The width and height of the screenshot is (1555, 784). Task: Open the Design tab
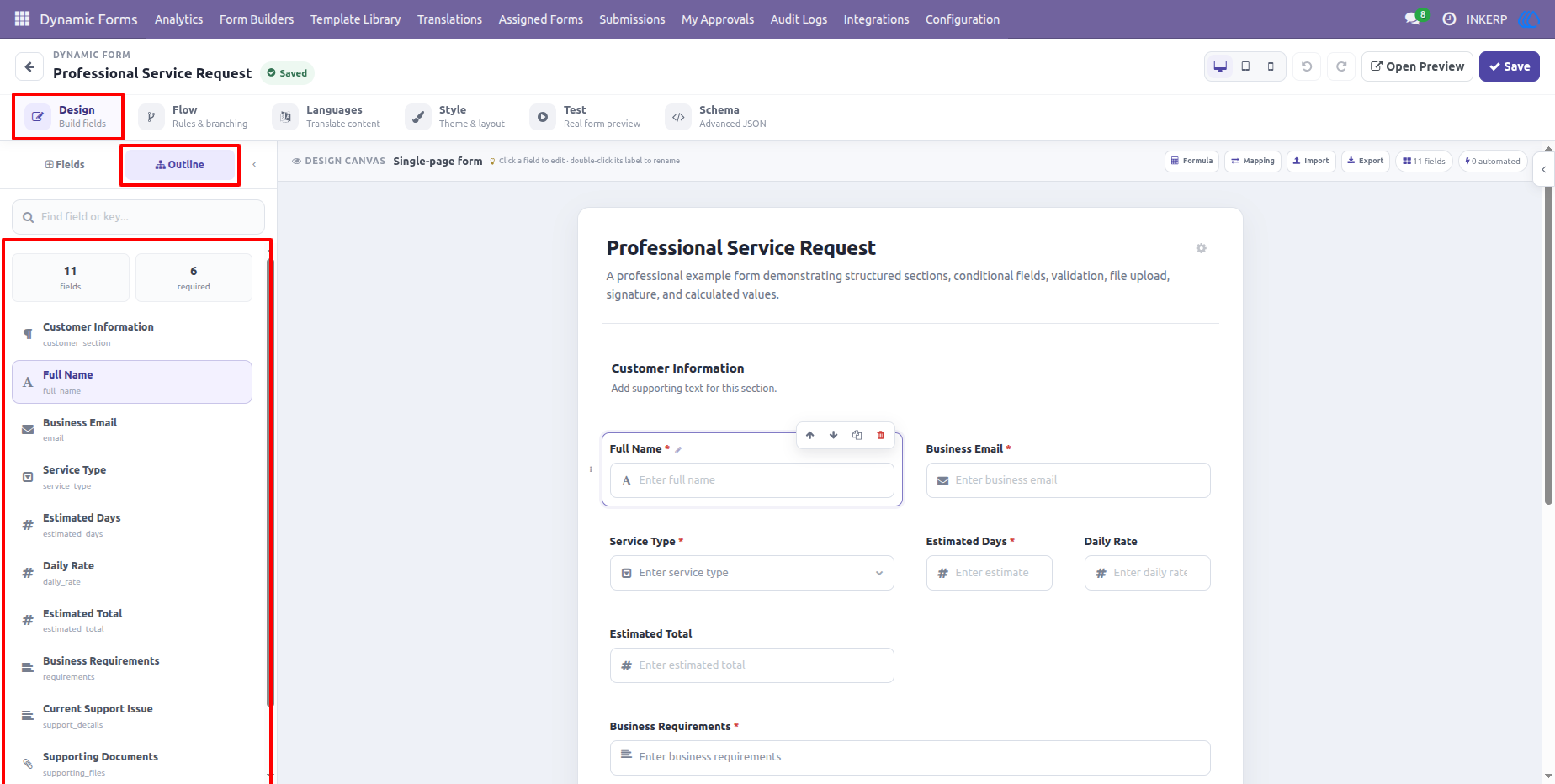click(x=67, y=116)
